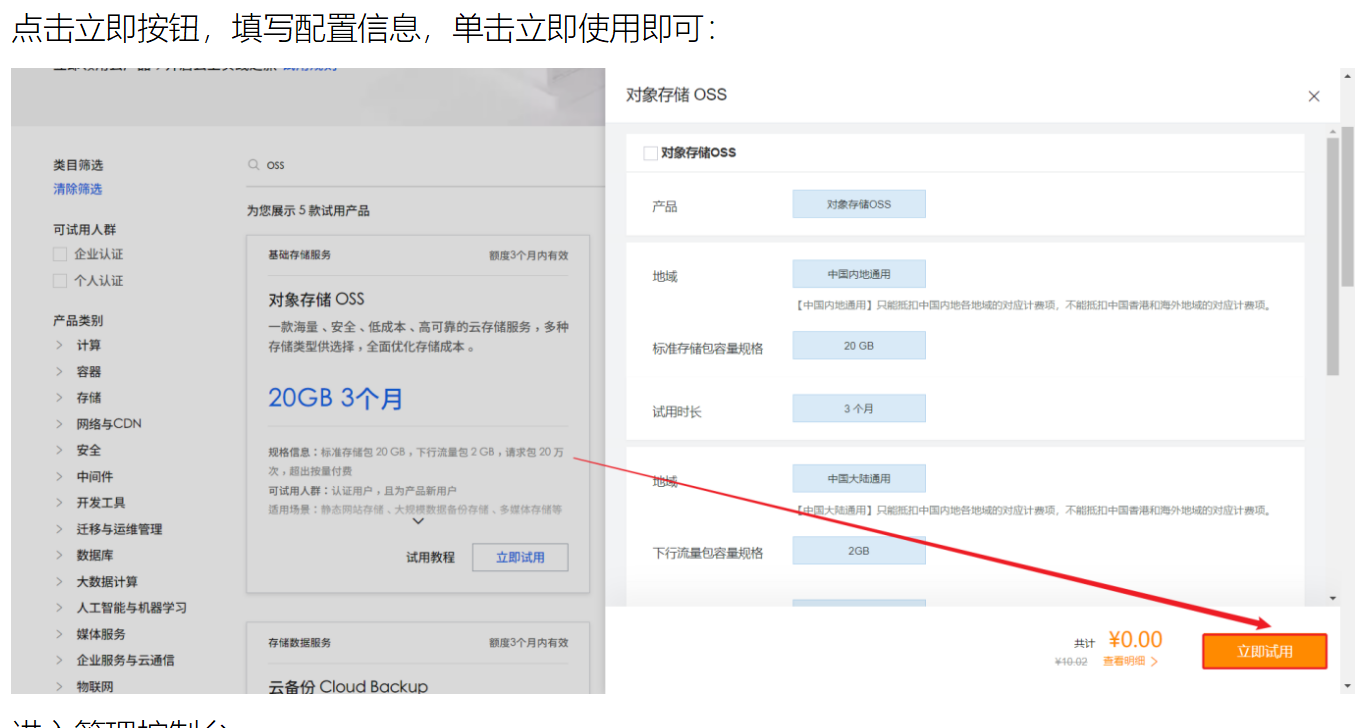The height and width of the screenshot is (728, 1363).
Task: Click the 20GB 3个月 offer text
Action: click(x=336, y=398)
